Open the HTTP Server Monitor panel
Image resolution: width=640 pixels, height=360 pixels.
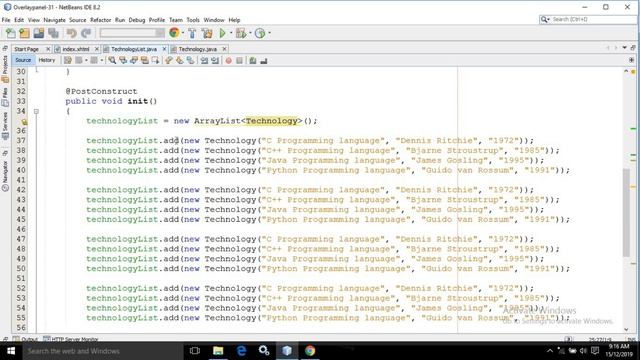pos(71,339)
